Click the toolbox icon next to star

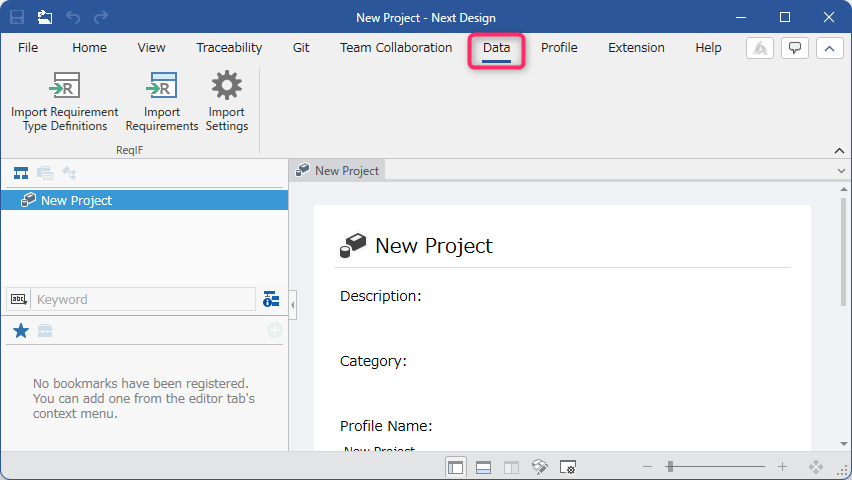45,331
